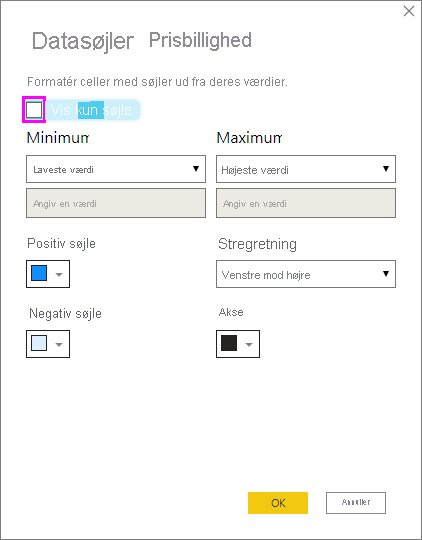
Task: Open the Positiv søjle color picker arrow
Action: pyautogui.click(x=59, y=274)
